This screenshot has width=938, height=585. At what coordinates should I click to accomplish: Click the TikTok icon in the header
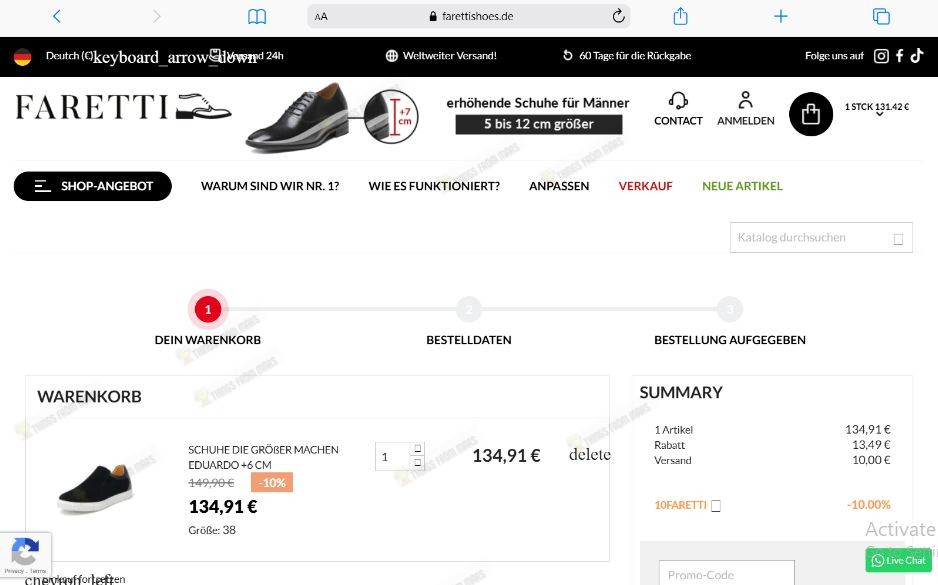tap(917, 56)
